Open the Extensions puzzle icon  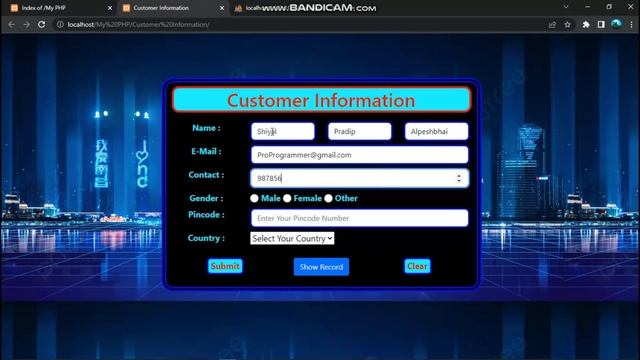tap(586, 24)
